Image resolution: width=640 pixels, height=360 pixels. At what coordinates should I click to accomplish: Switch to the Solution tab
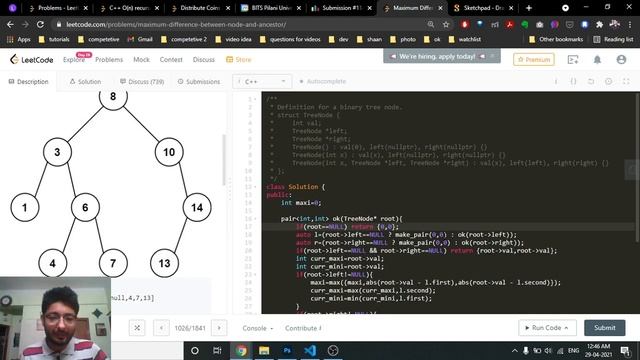tap(85, 82)
